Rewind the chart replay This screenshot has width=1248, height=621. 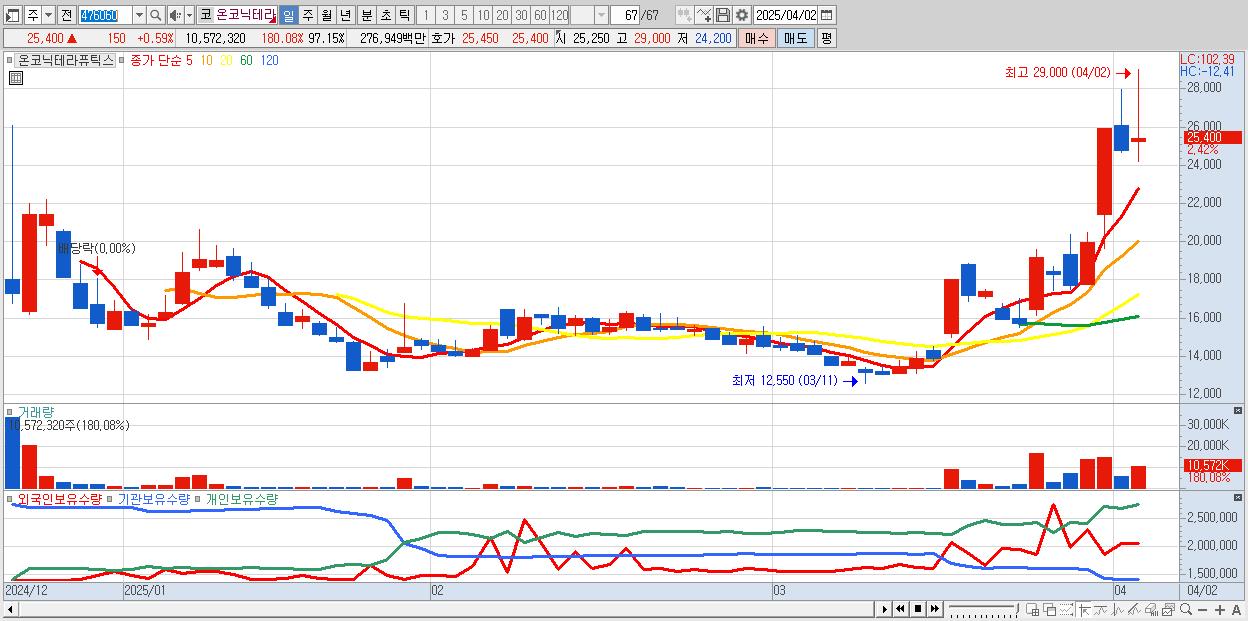900,609
